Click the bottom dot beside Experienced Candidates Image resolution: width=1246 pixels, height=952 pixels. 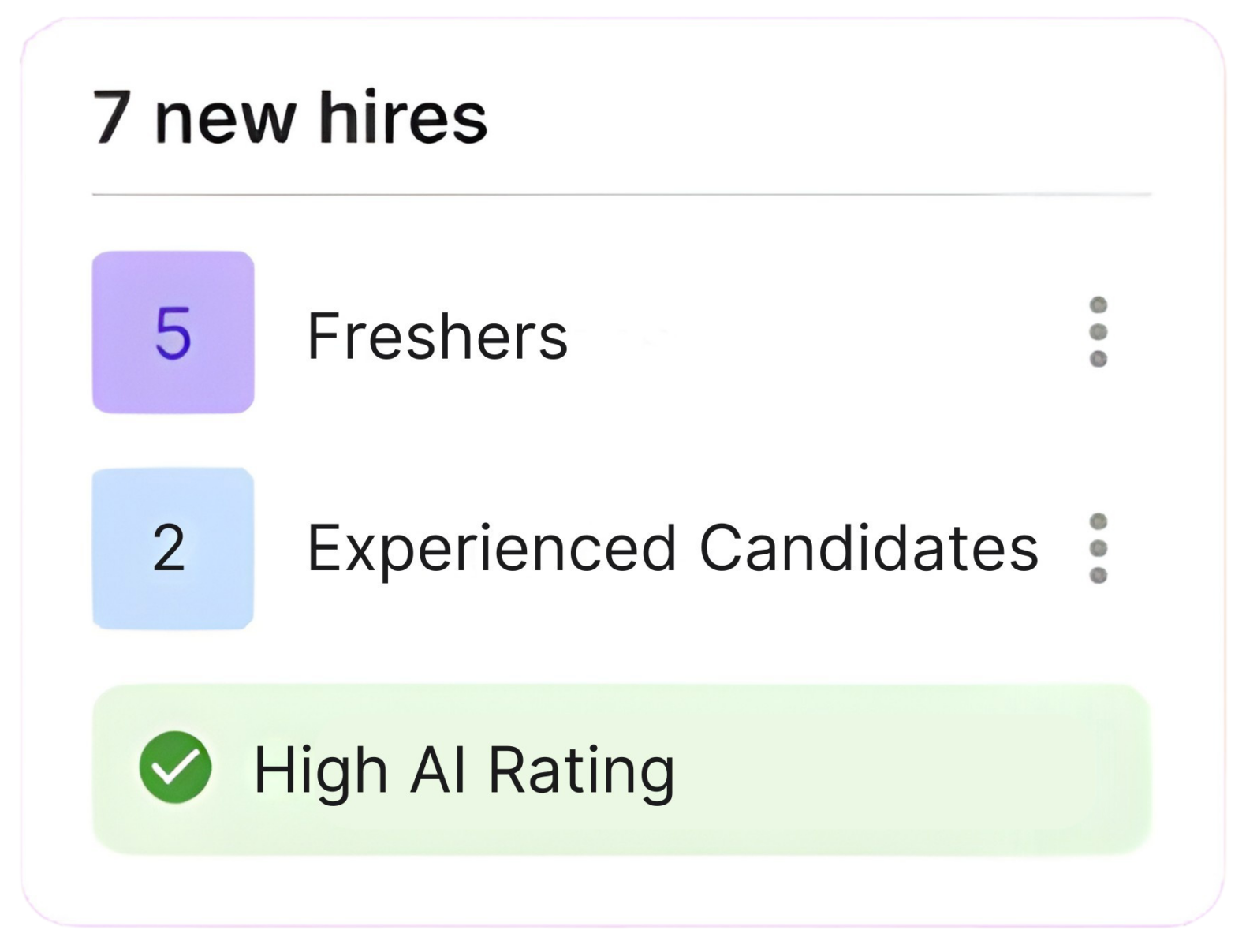point(1099,575)
